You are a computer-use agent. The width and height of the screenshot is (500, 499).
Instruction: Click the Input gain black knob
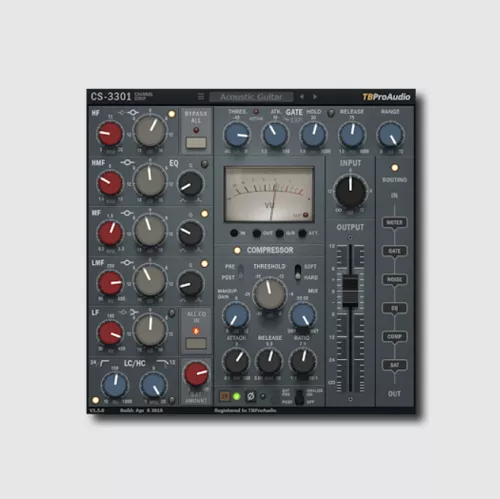[x=350, y=192]
